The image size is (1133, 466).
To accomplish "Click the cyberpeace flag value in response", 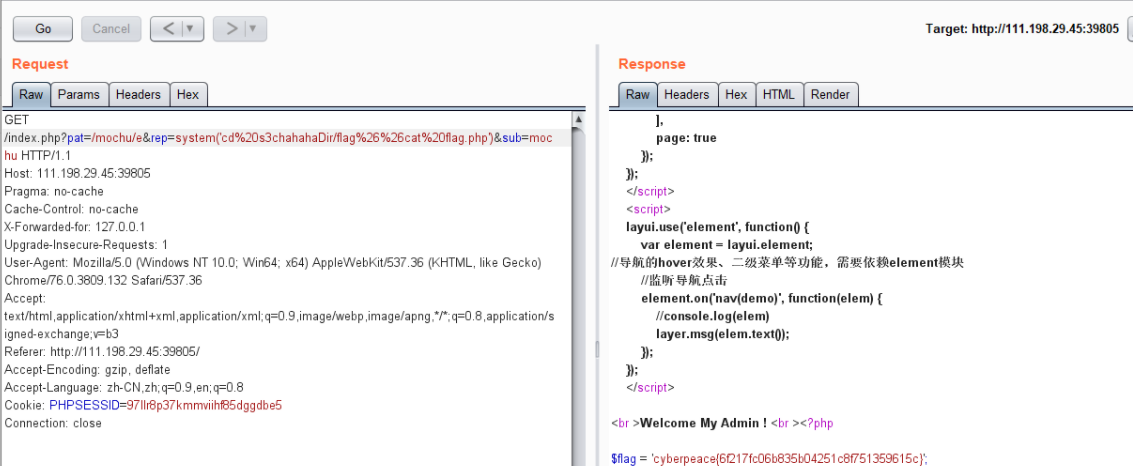I will pyautogui.click(x=788, y=458).
